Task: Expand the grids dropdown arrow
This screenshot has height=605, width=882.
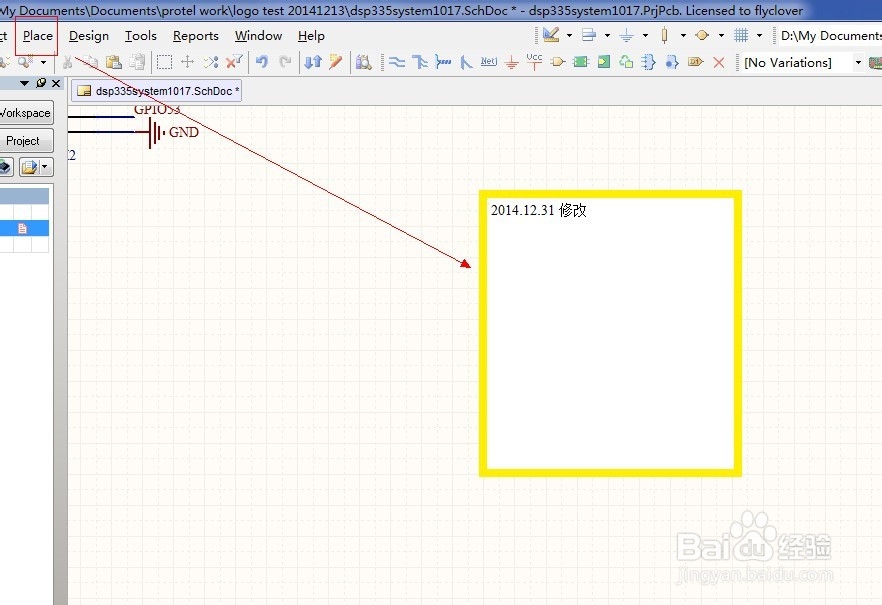Action: [x=759, y=35]
